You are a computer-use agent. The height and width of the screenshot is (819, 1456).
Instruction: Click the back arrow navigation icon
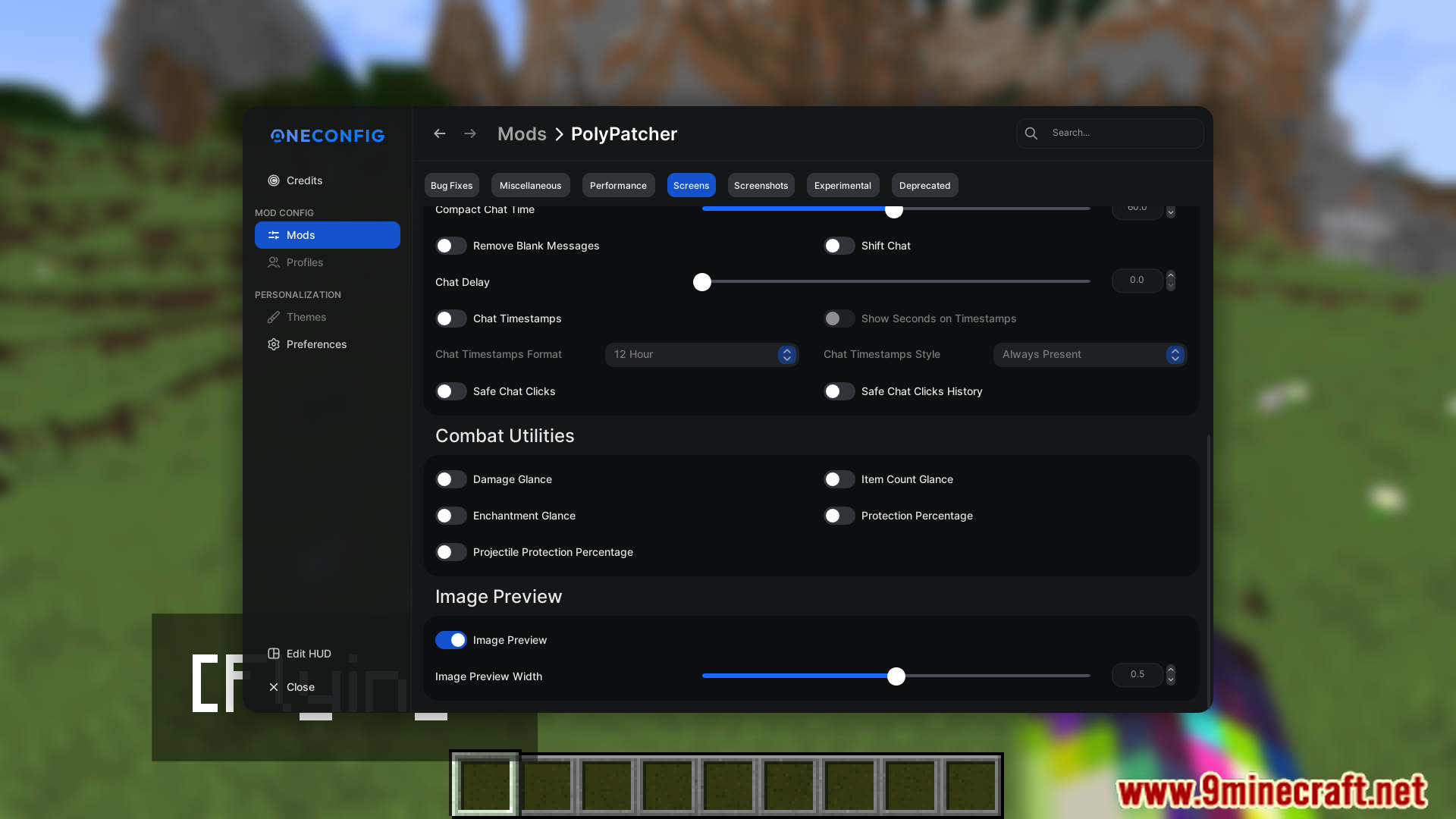tap(439, 133)
